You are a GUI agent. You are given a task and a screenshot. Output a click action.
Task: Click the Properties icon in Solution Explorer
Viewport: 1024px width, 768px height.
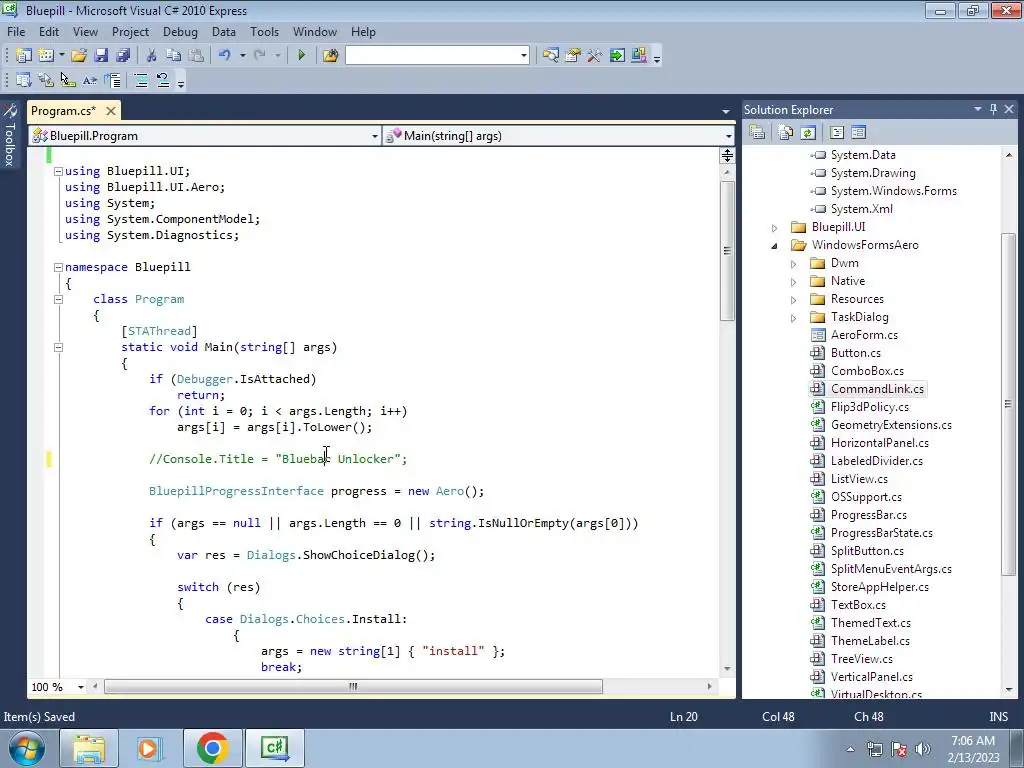click(x=757, y=133)
